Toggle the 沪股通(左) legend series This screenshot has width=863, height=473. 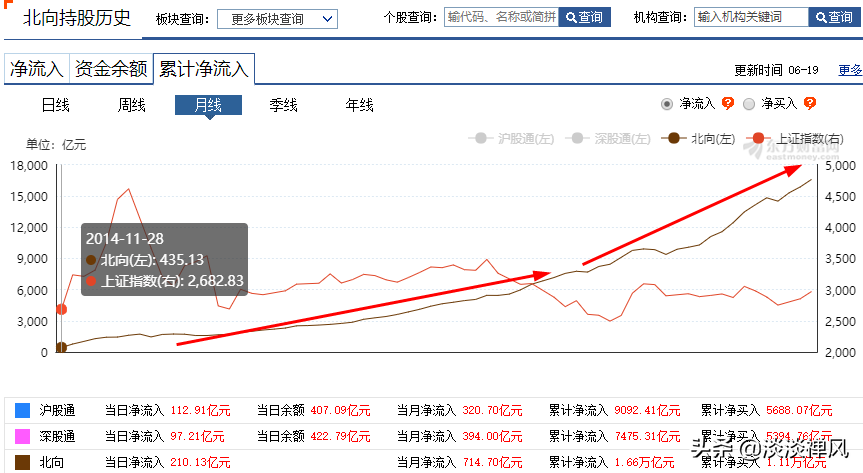[x=511, y=139]
